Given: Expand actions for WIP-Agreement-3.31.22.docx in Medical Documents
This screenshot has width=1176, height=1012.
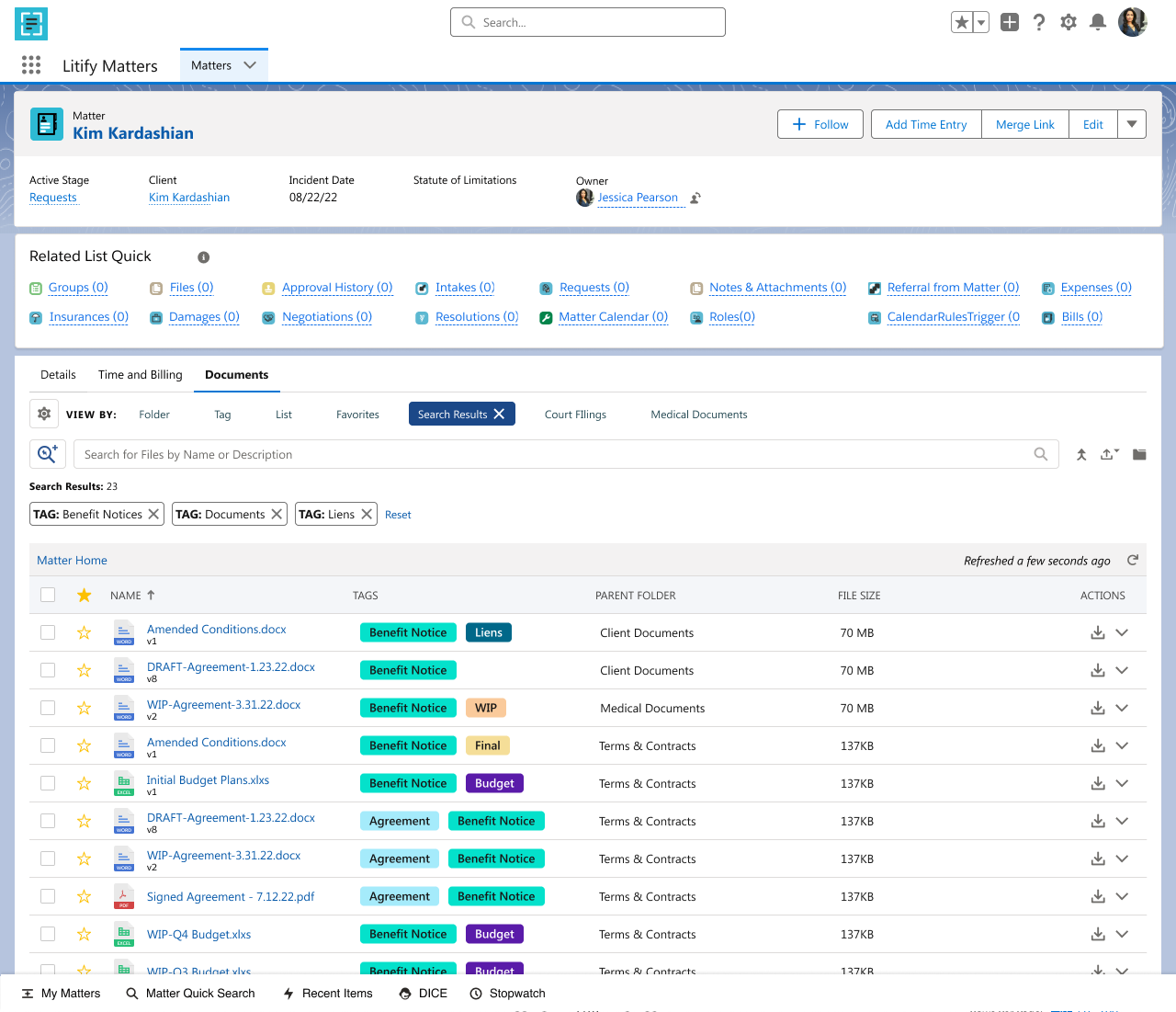Looking at the screenshot, I should [x=1122, y=708].
